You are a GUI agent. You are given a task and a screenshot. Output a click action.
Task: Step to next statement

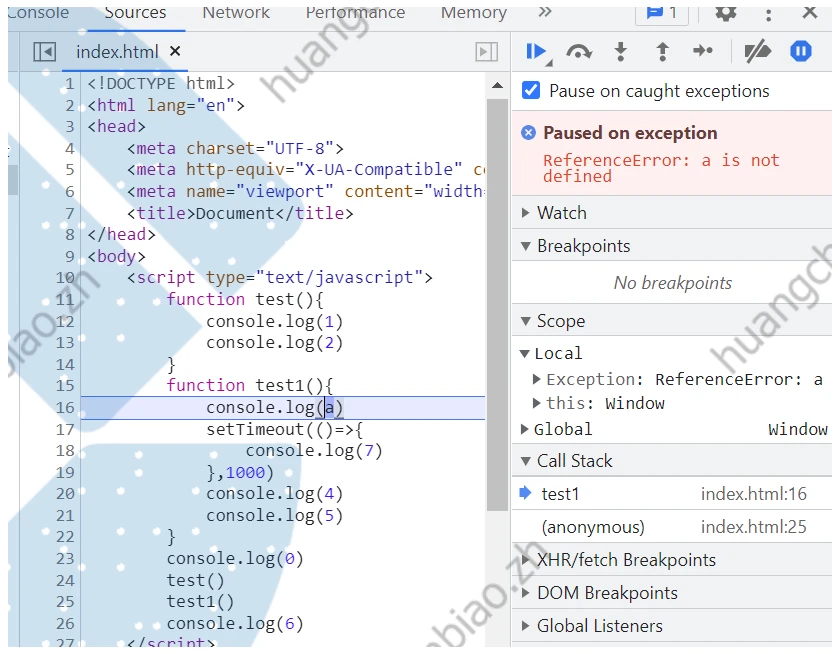coord(703,51)
